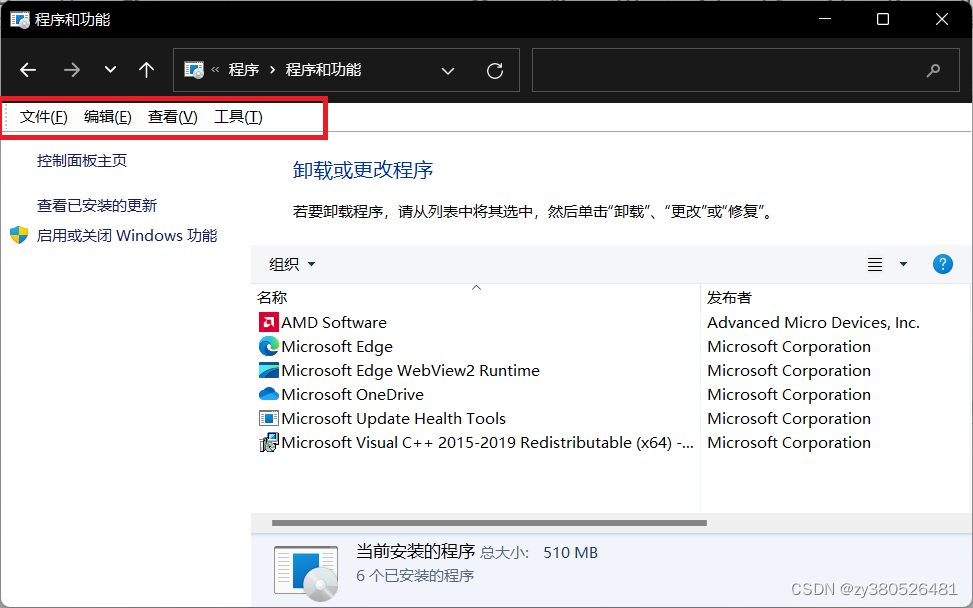Select the Update Health Tools icon
This screenshot has width=973, height=608.
[x=269, y=419]
